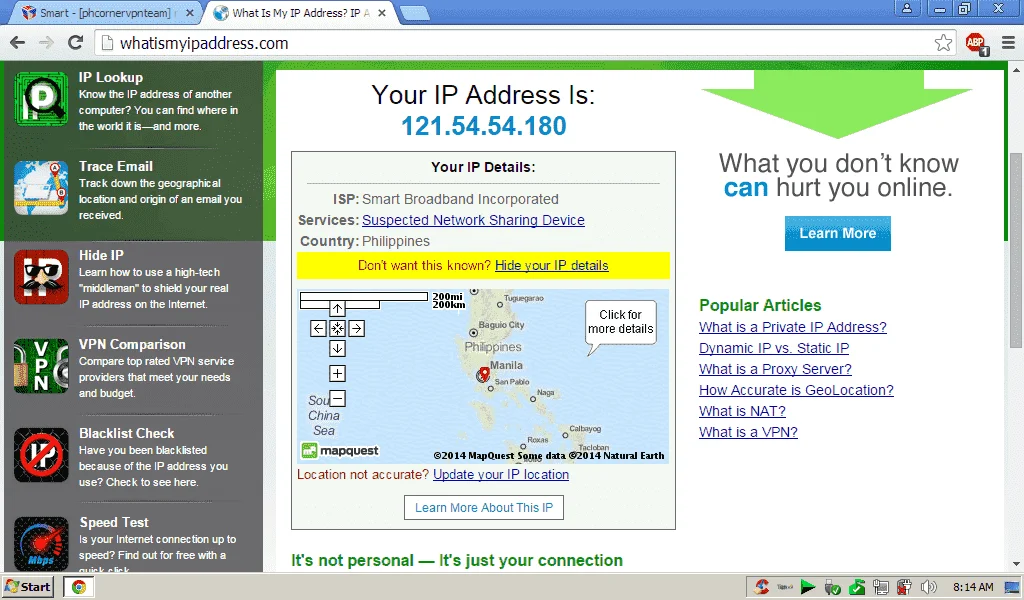This screenshot has width=1024, height=600.
Task: Click the IP Lookup heading
Action: point(111,77)
